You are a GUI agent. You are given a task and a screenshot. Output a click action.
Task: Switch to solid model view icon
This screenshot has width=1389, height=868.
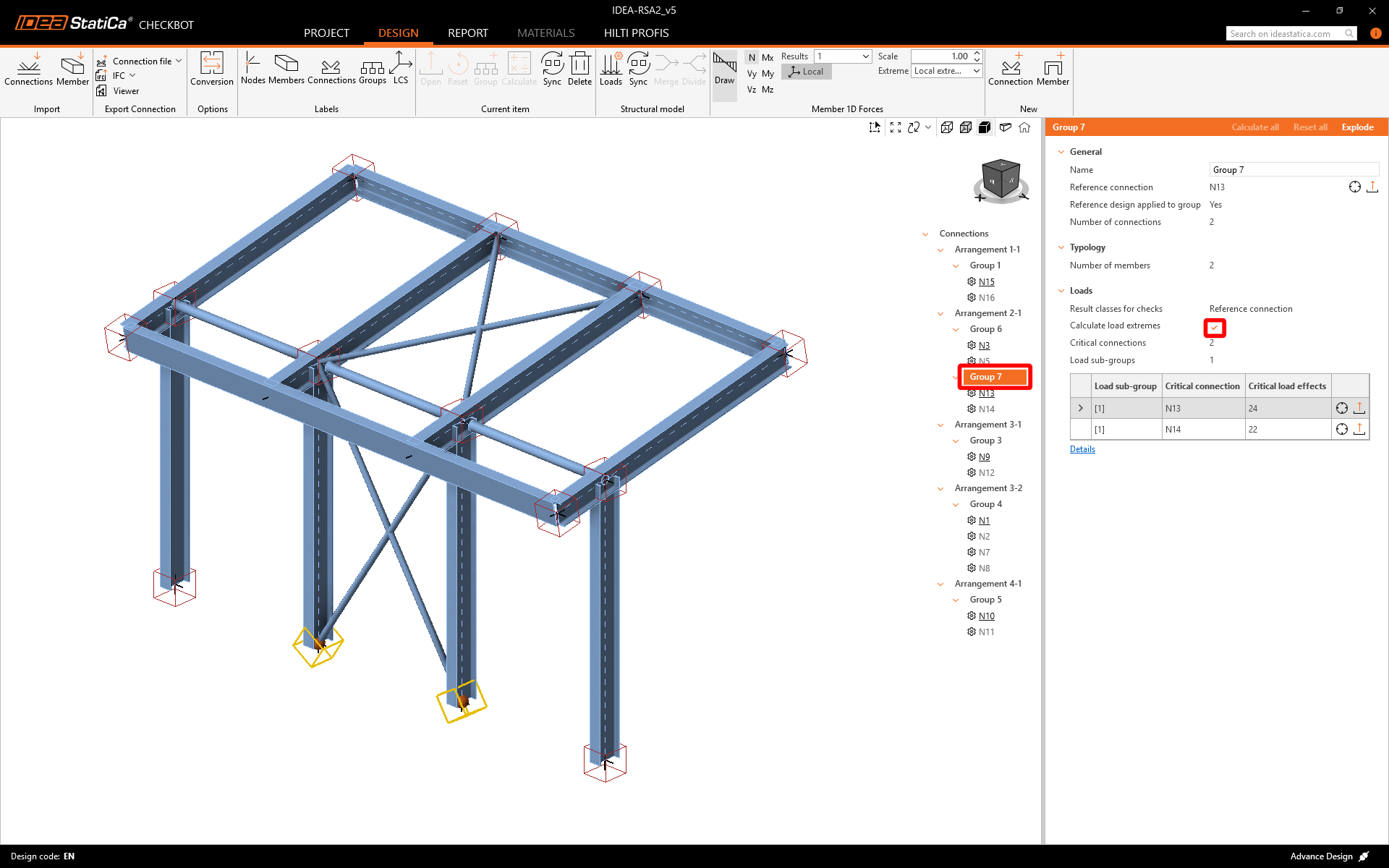[985, 127]
